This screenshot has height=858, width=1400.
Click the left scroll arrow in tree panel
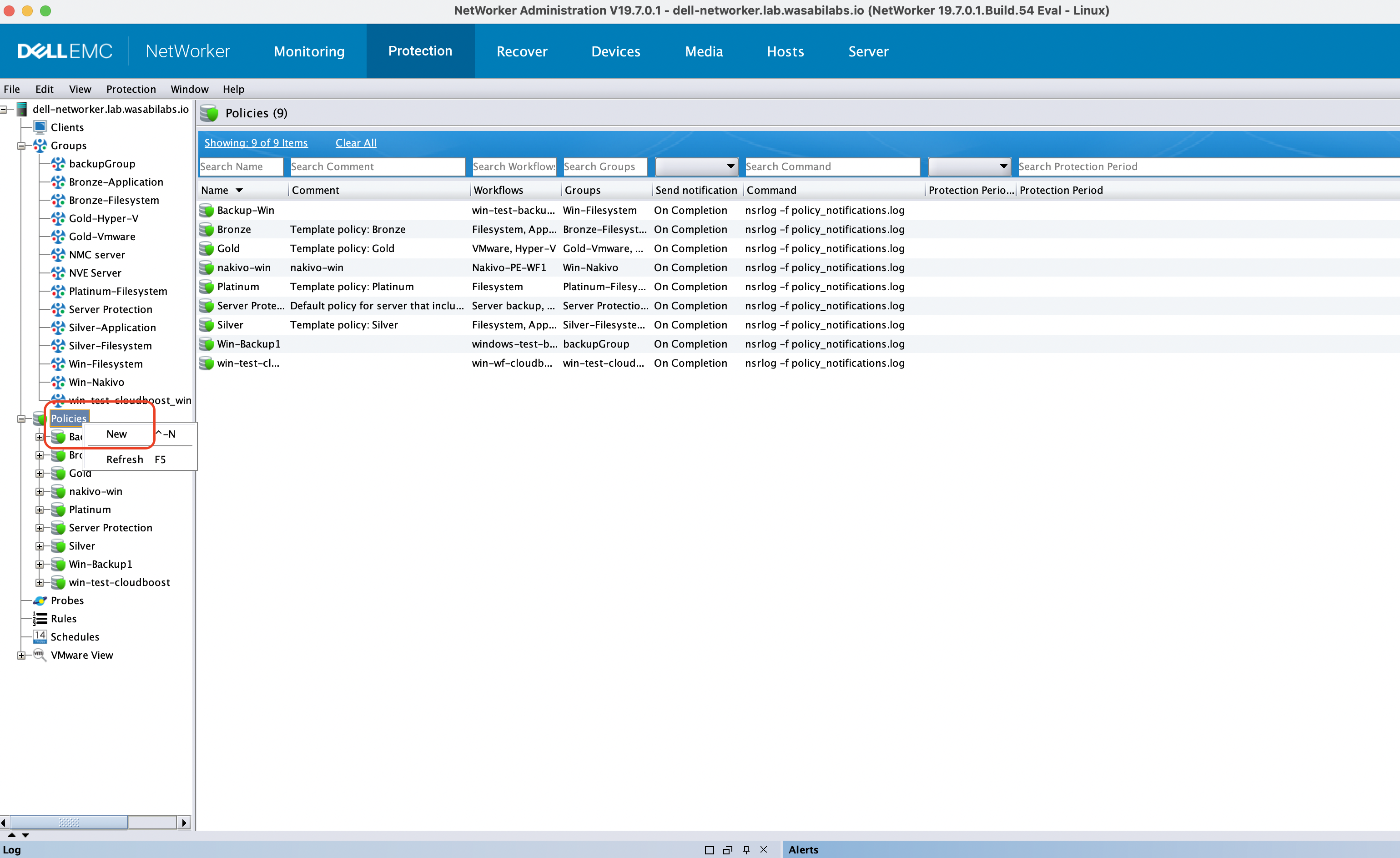(x=4, y=822)
